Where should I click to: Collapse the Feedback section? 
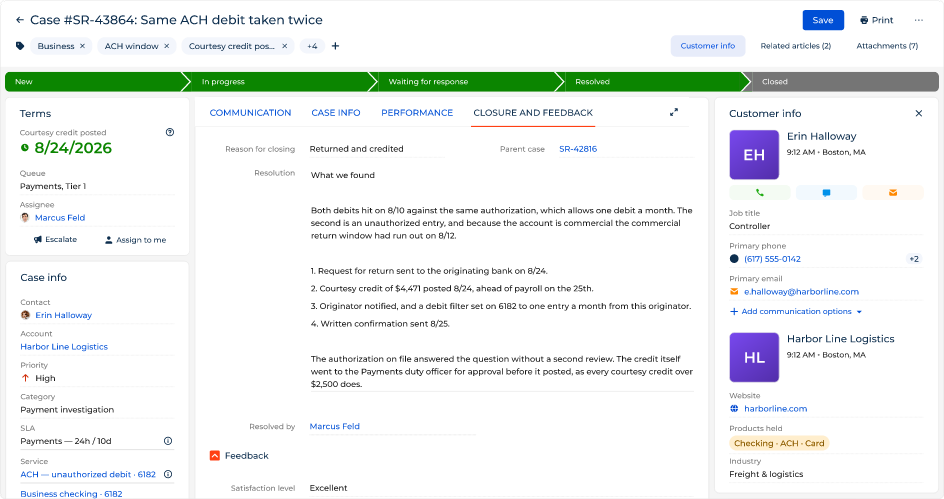point(215,456)
